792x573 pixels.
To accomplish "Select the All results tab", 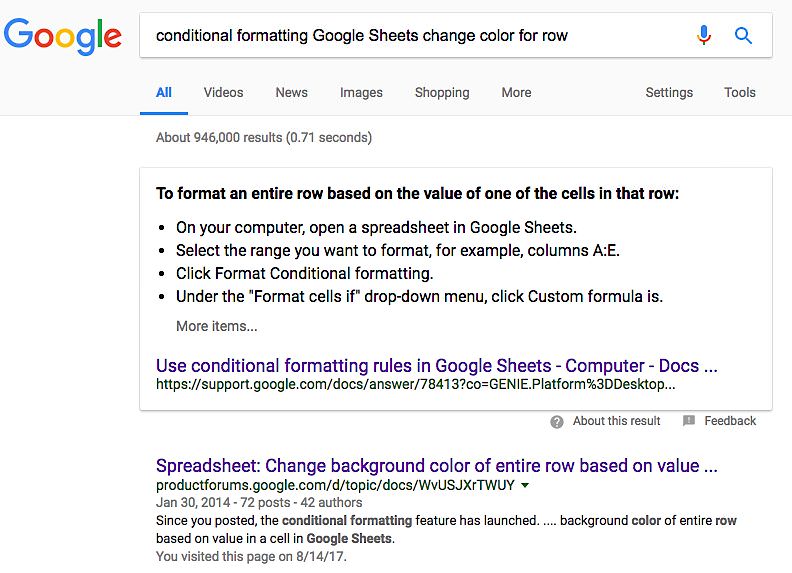I will pos(164,92).
